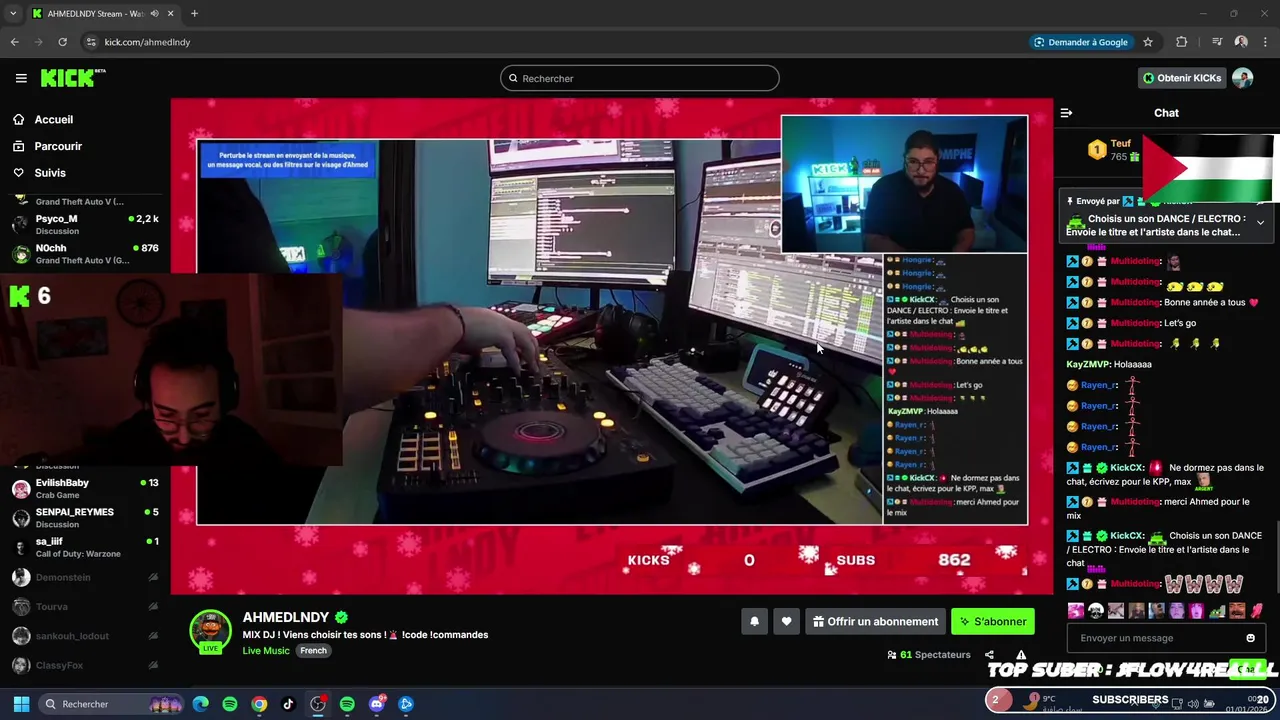Open Psyco_M followed channel
1280x720 pixels.
tap(85, 224)
